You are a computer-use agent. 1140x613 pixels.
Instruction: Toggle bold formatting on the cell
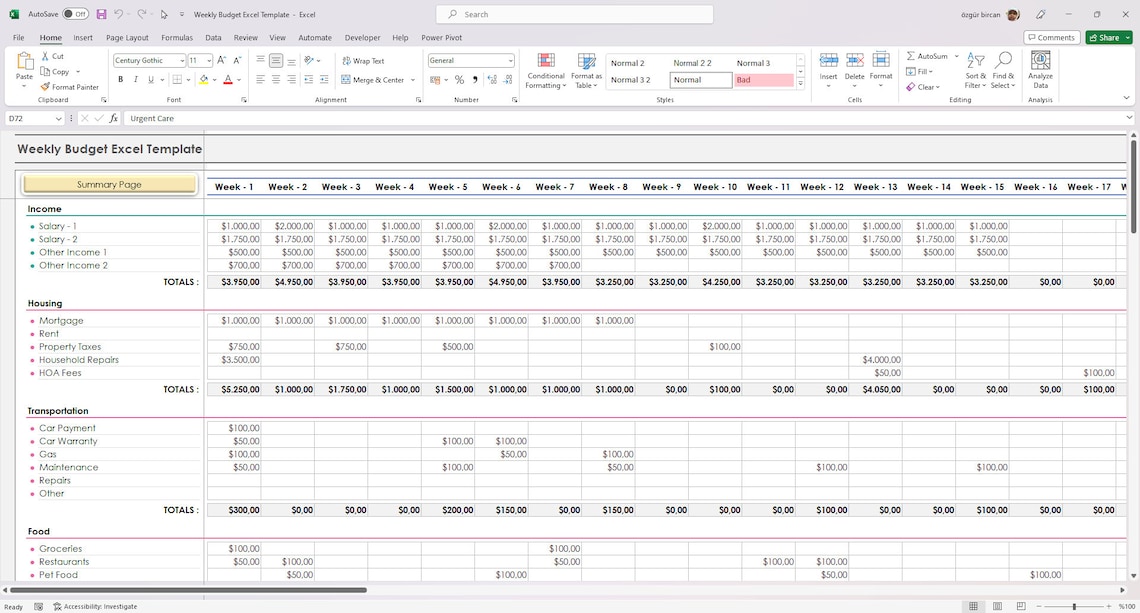point(120,79)
